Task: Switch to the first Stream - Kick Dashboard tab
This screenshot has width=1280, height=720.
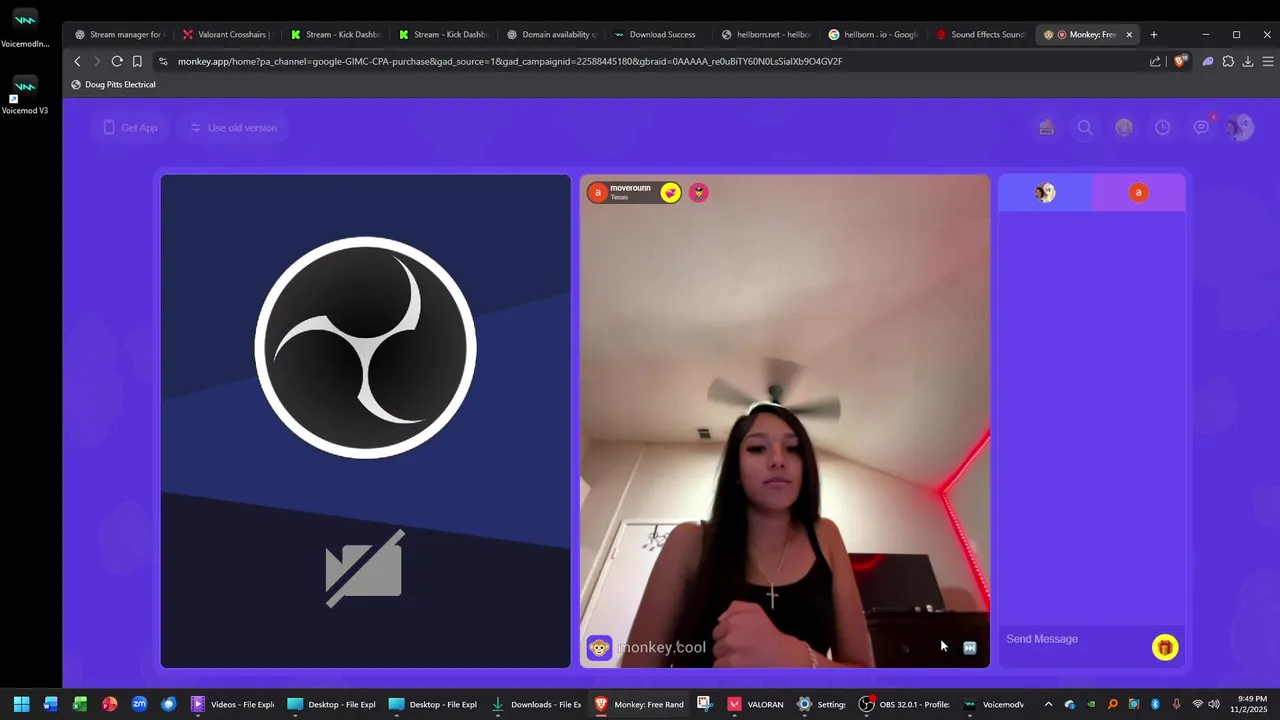Action: 334,34
